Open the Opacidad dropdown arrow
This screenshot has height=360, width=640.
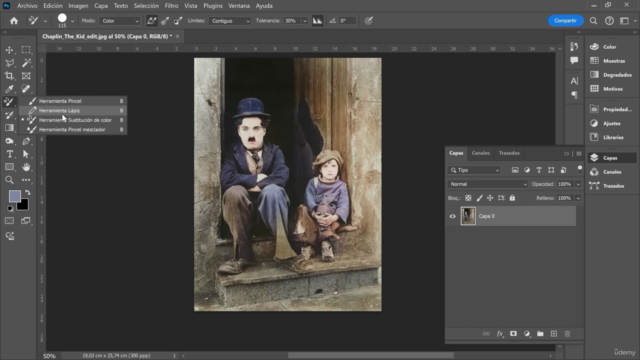(x=578, y=184)
